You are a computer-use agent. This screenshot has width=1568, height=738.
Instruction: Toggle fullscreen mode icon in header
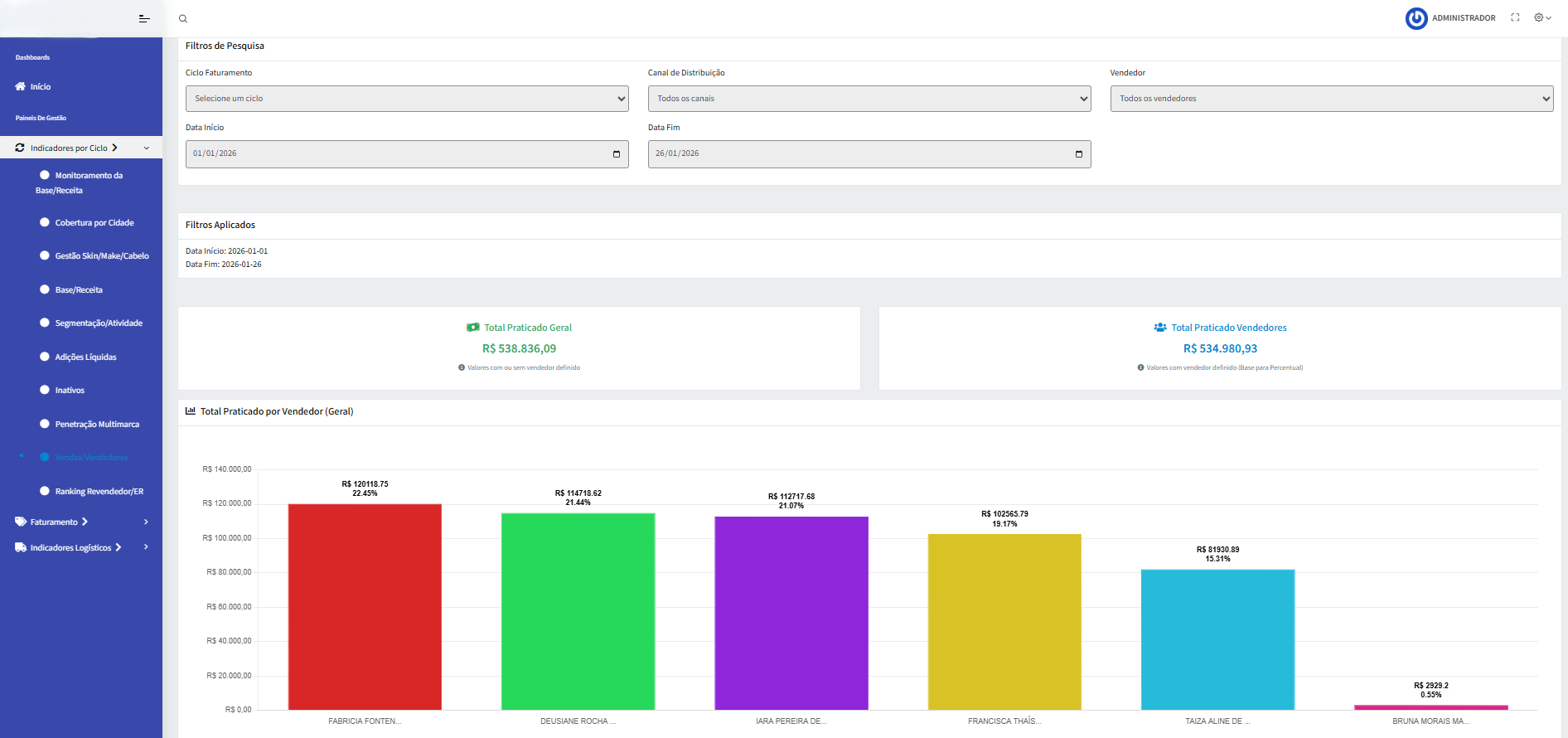click(x=1515, y=17)
